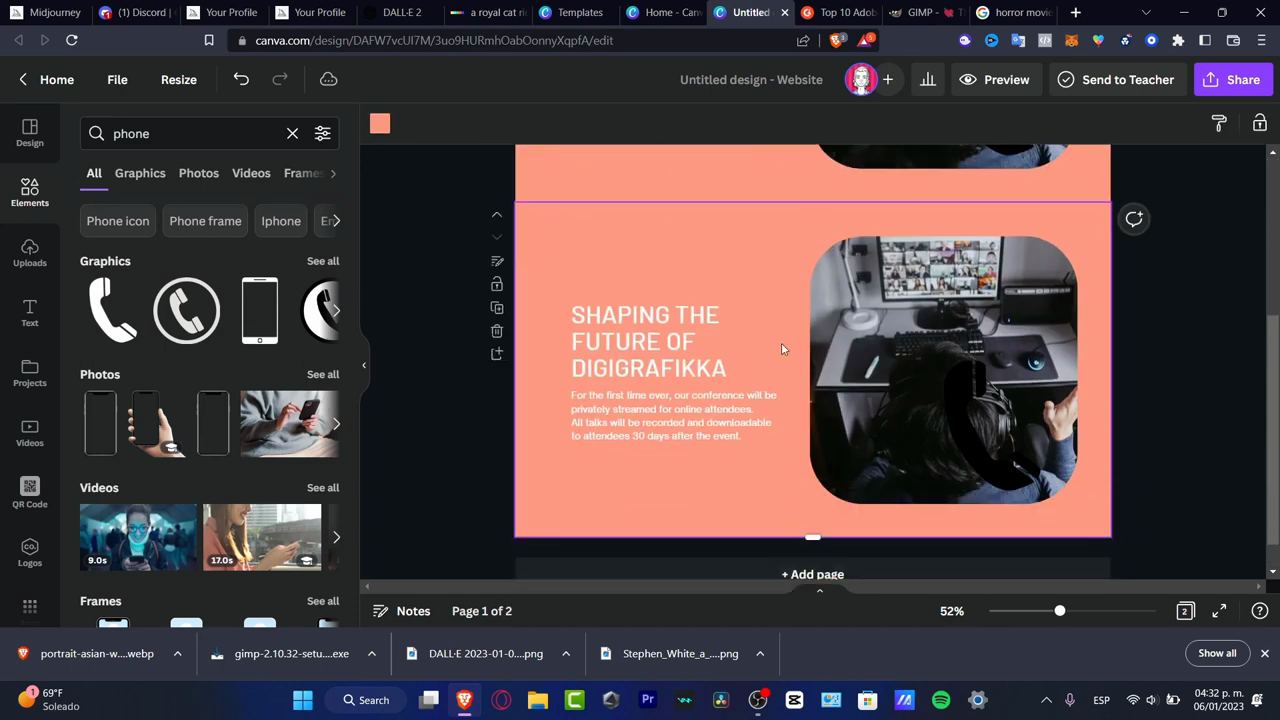The image size is (1280, 720).
Task: Enter fullscreen presentation mode
Action: point(1219,611)
